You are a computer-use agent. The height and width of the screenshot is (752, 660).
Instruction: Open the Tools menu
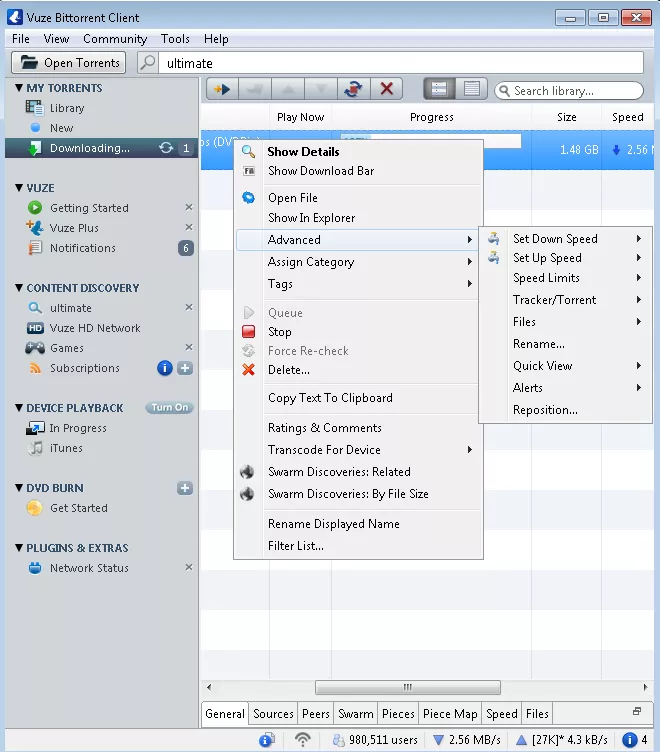click(x=175, y=39)
